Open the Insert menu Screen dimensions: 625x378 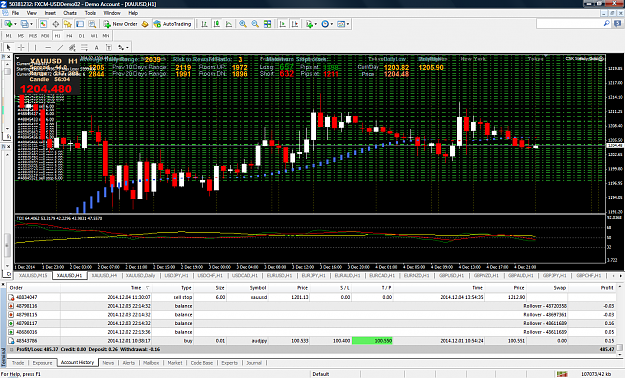click(x=50, y=13)
